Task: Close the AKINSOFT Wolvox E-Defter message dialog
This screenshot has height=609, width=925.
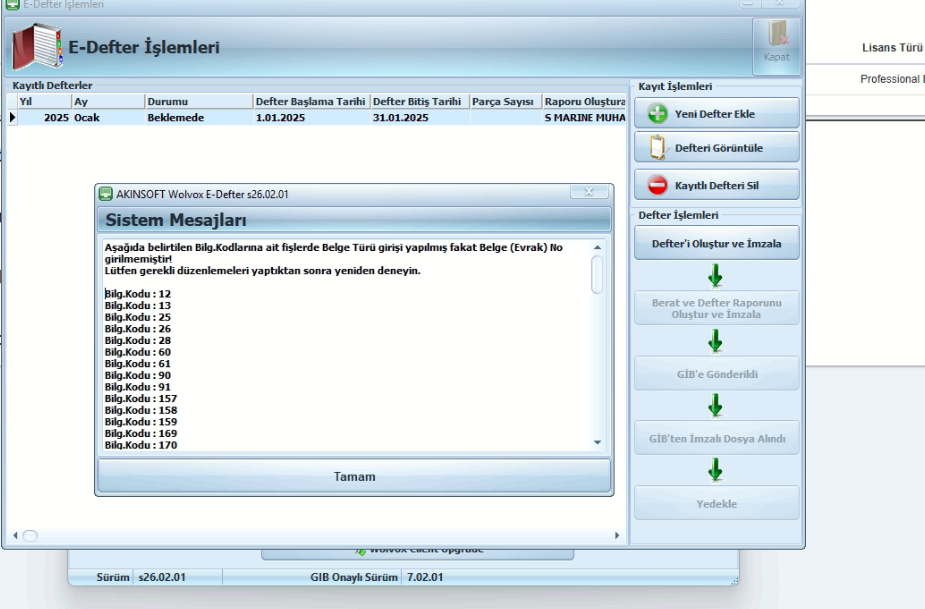Action: [x=588, y=192]
